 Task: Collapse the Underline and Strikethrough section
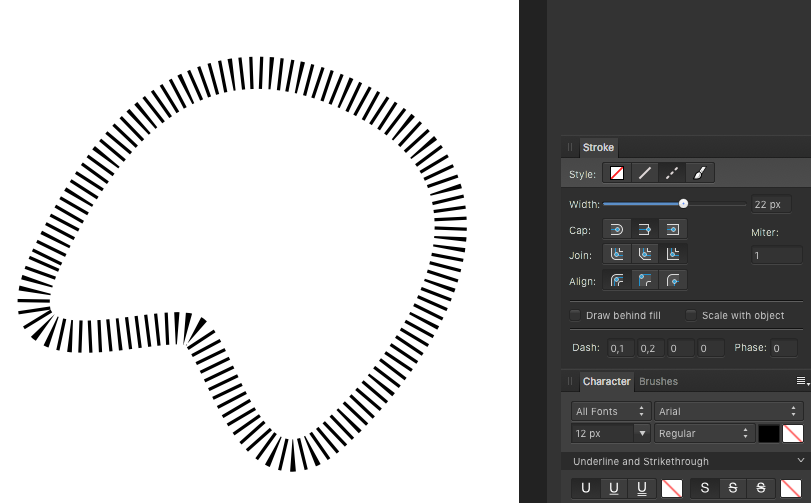(x=801, y=460)
